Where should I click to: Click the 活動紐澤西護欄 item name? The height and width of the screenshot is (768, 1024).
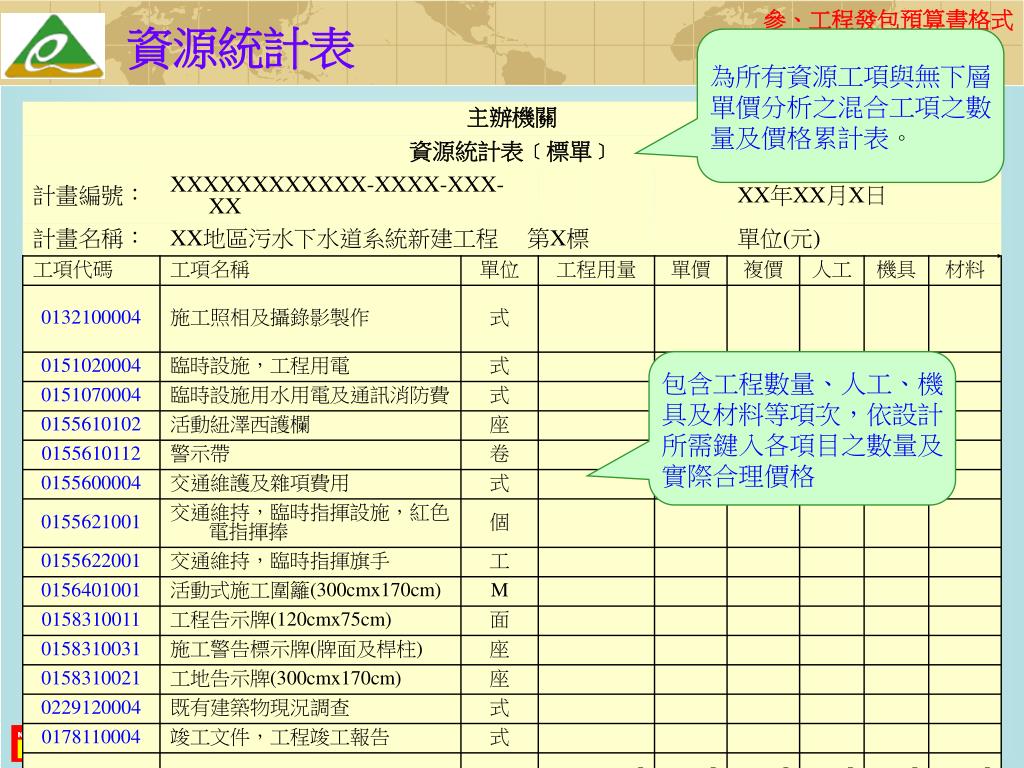pos(240,424)
